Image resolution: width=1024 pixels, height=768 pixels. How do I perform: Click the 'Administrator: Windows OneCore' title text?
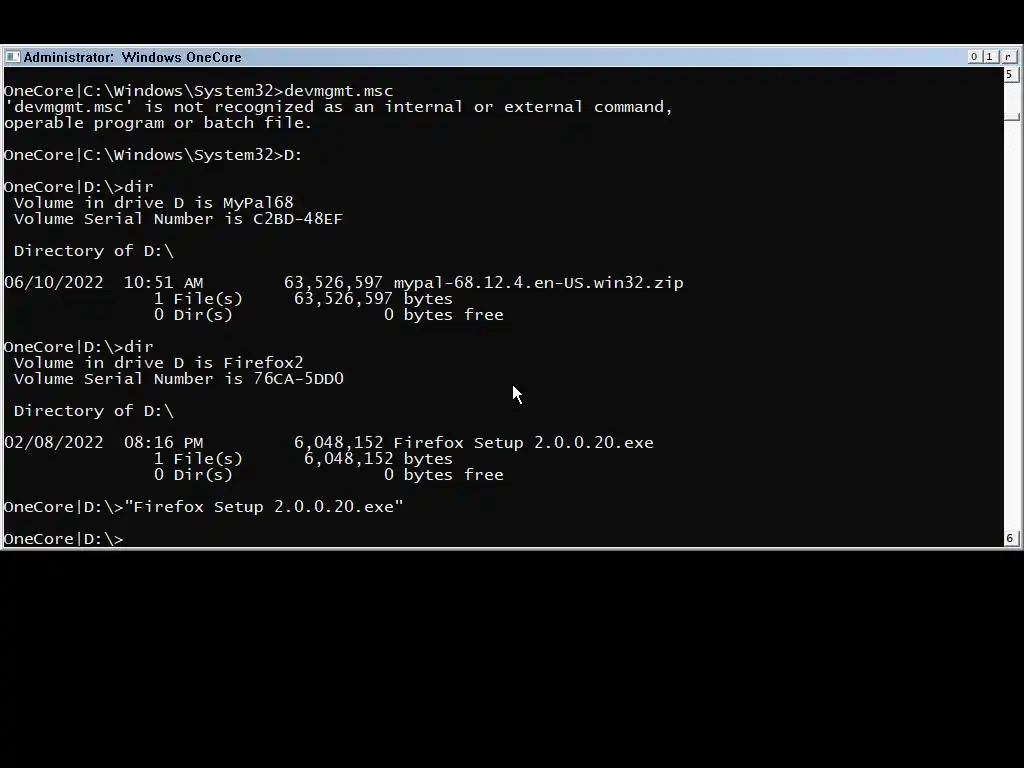[x=133, y=57]
